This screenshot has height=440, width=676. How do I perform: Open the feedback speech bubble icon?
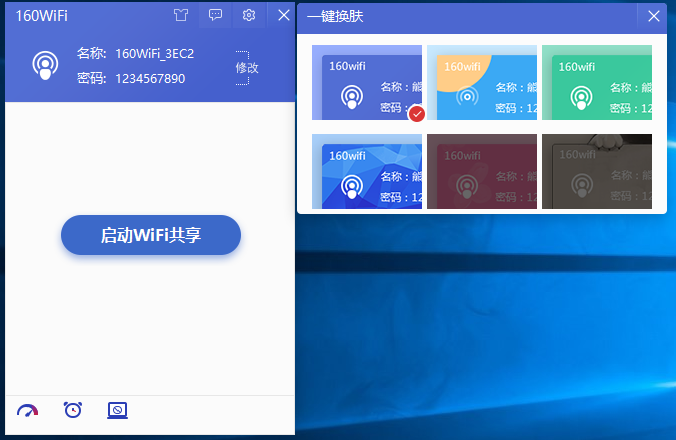pos(215,16)
